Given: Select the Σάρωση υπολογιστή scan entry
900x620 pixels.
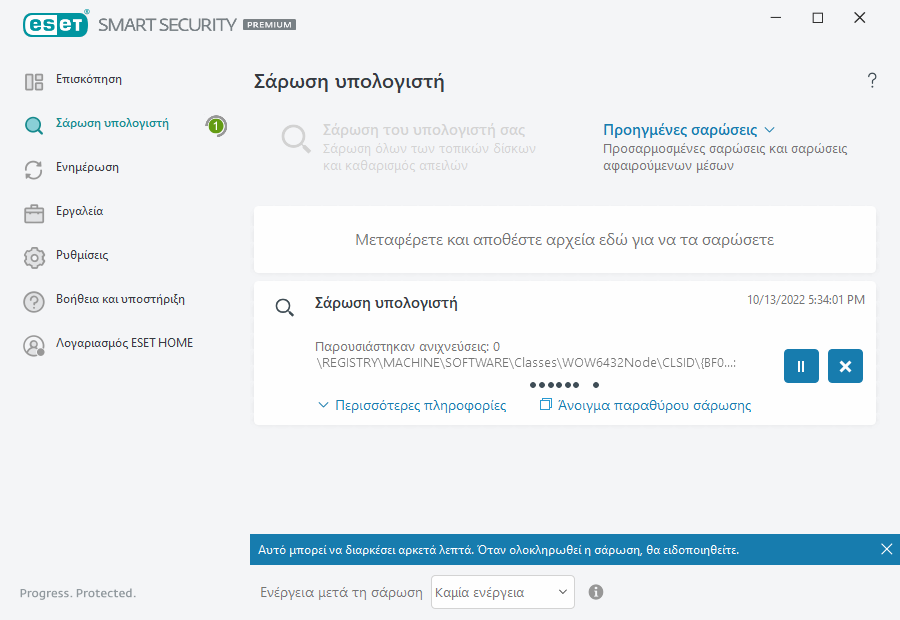Looking at the screenshot, I should click(383, 303).
